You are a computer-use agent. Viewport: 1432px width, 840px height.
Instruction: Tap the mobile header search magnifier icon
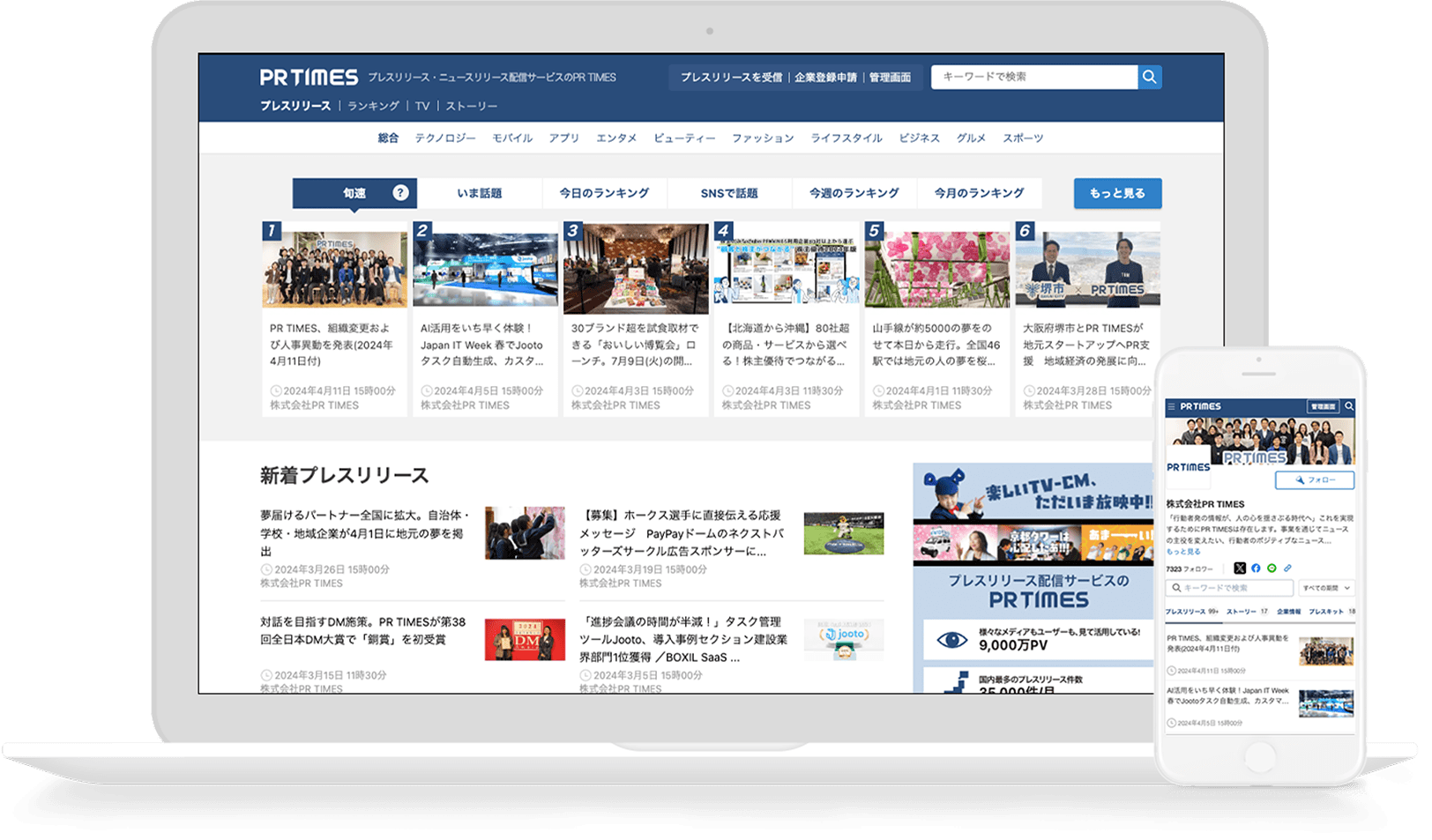pyautogui.click(x=1348, y=406)
